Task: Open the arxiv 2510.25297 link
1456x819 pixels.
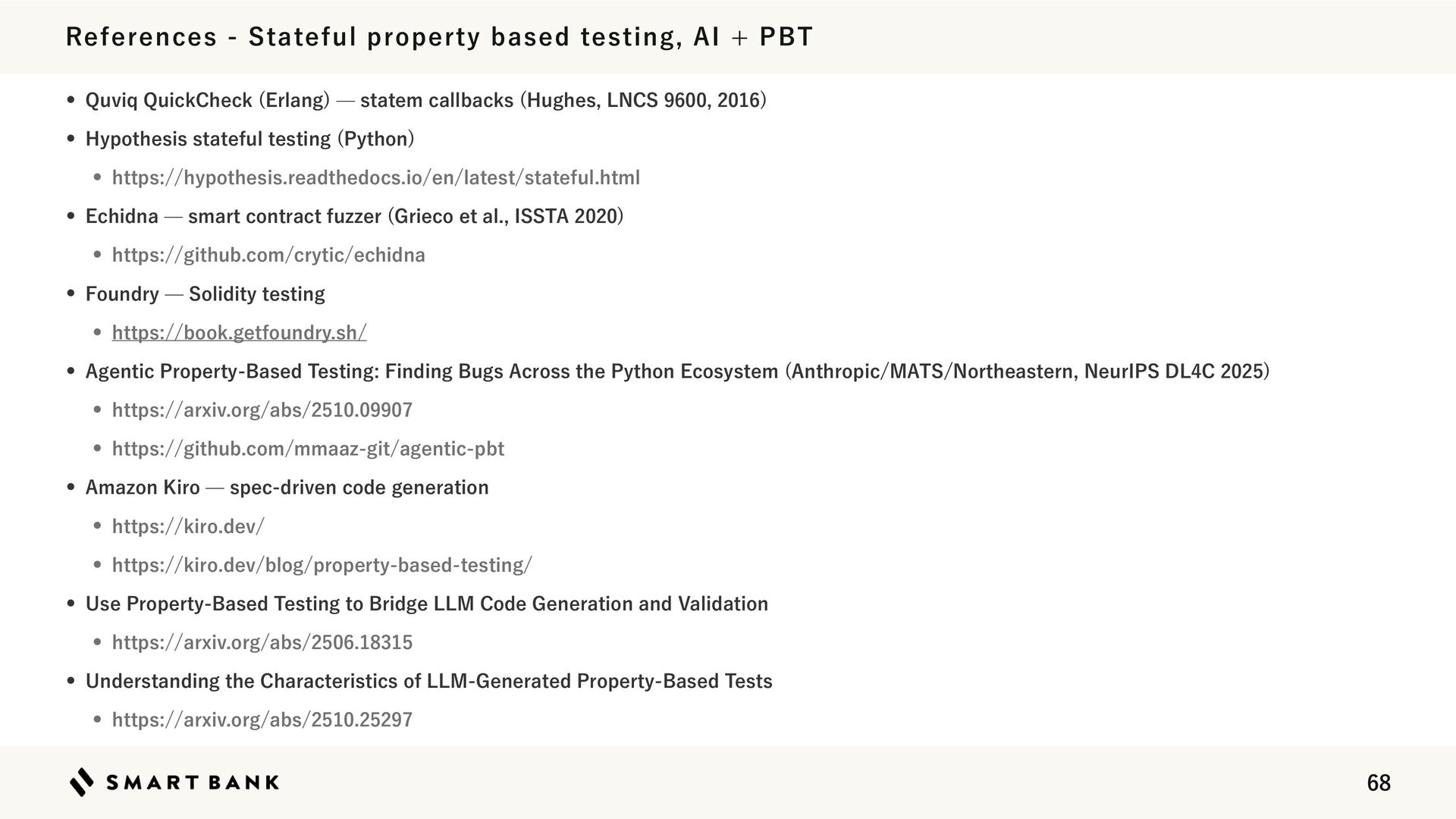Action: [262, 720]
